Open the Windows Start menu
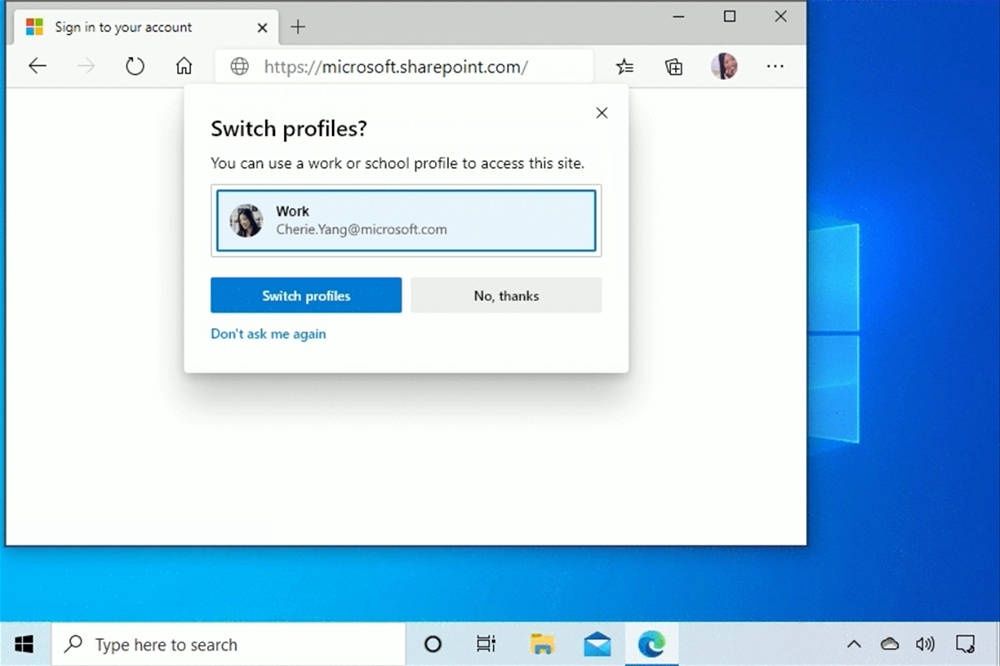 24,644
